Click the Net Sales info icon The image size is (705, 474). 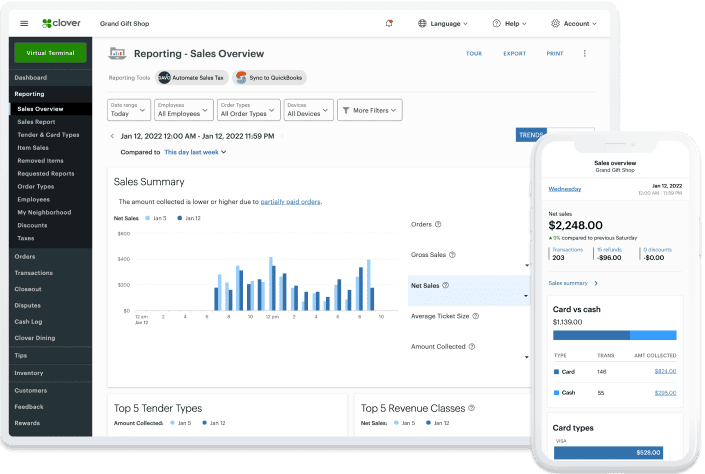click(x=446, y=285)
